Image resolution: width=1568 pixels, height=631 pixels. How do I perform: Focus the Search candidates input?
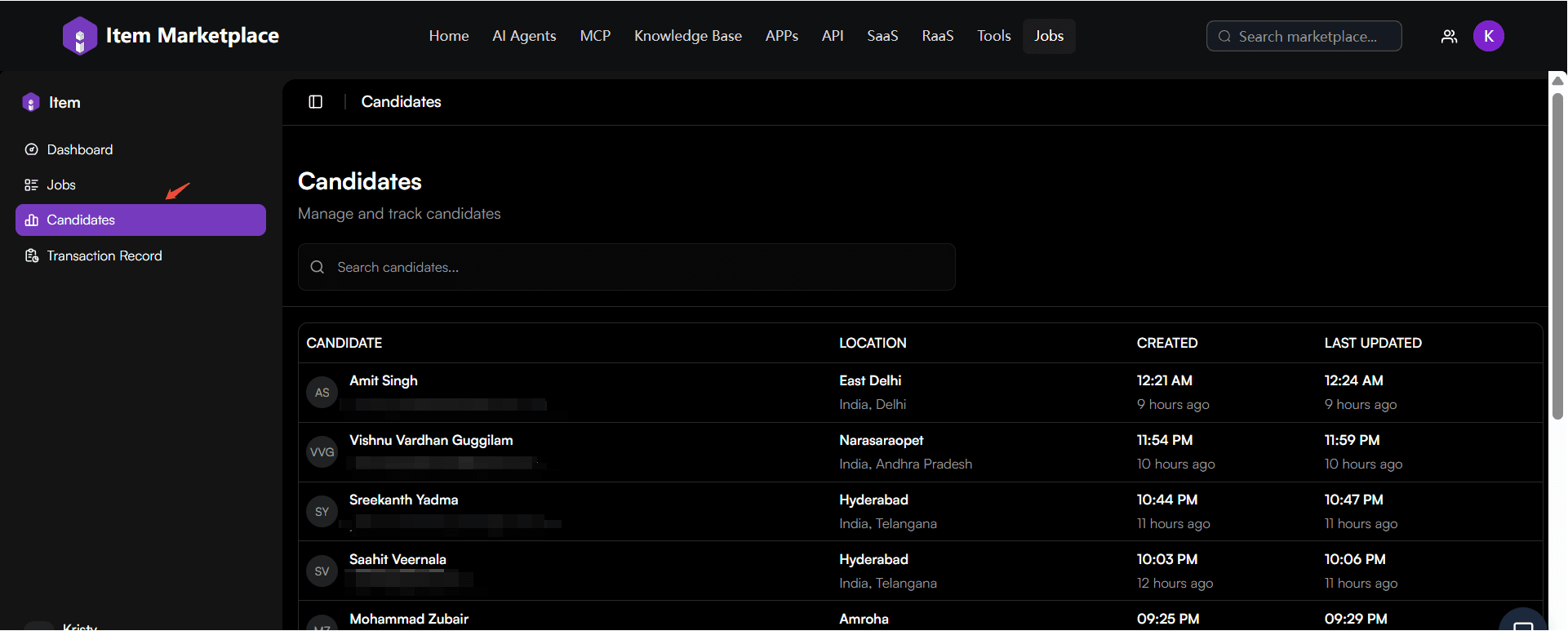pos(626,267)
